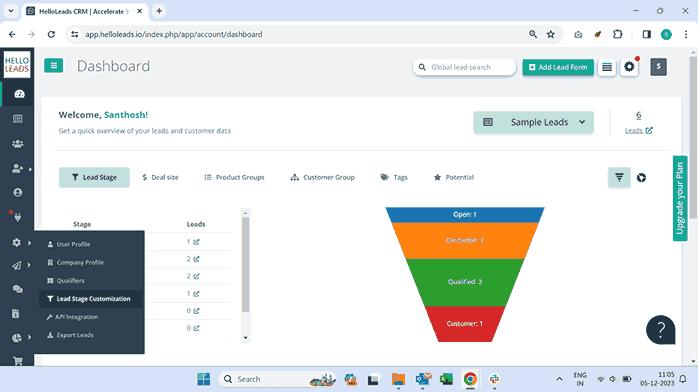Choose Export Leads menu item

(x=70, y=335)
